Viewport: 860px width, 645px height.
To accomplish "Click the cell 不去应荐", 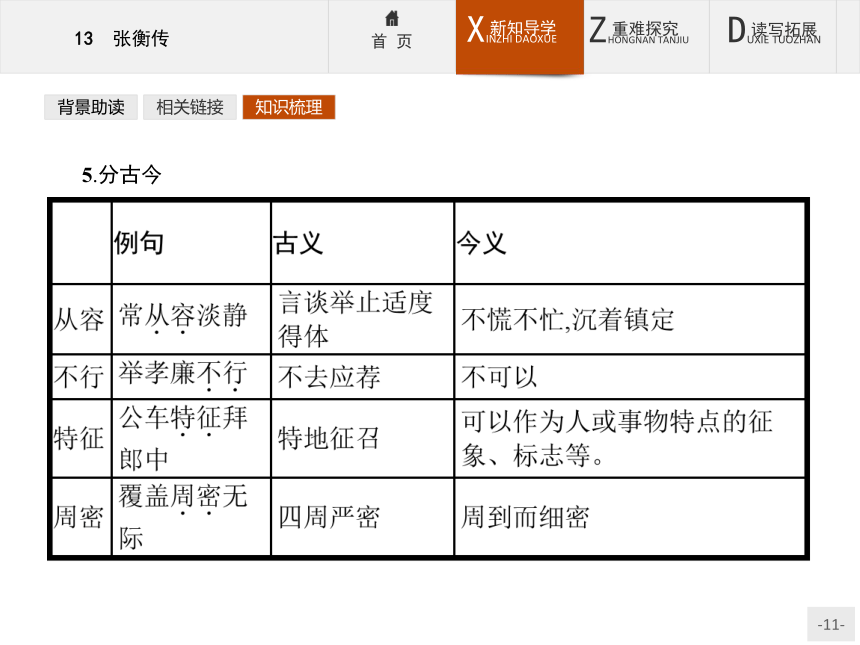I will [x=329, y=377].
